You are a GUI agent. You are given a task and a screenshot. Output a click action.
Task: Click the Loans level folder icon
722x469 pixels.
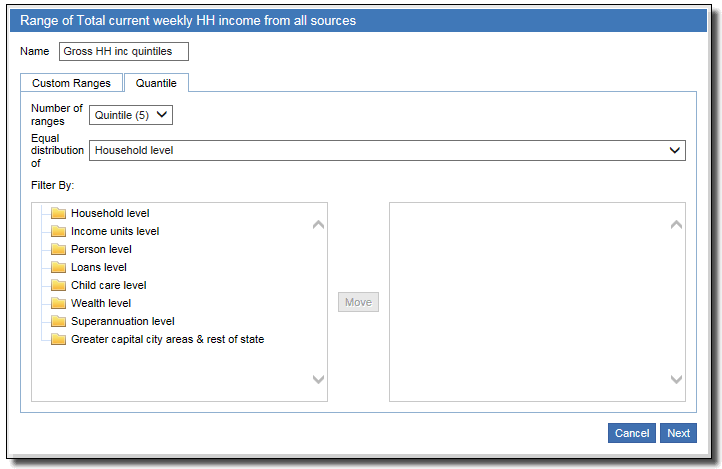(x=58, y=267)
